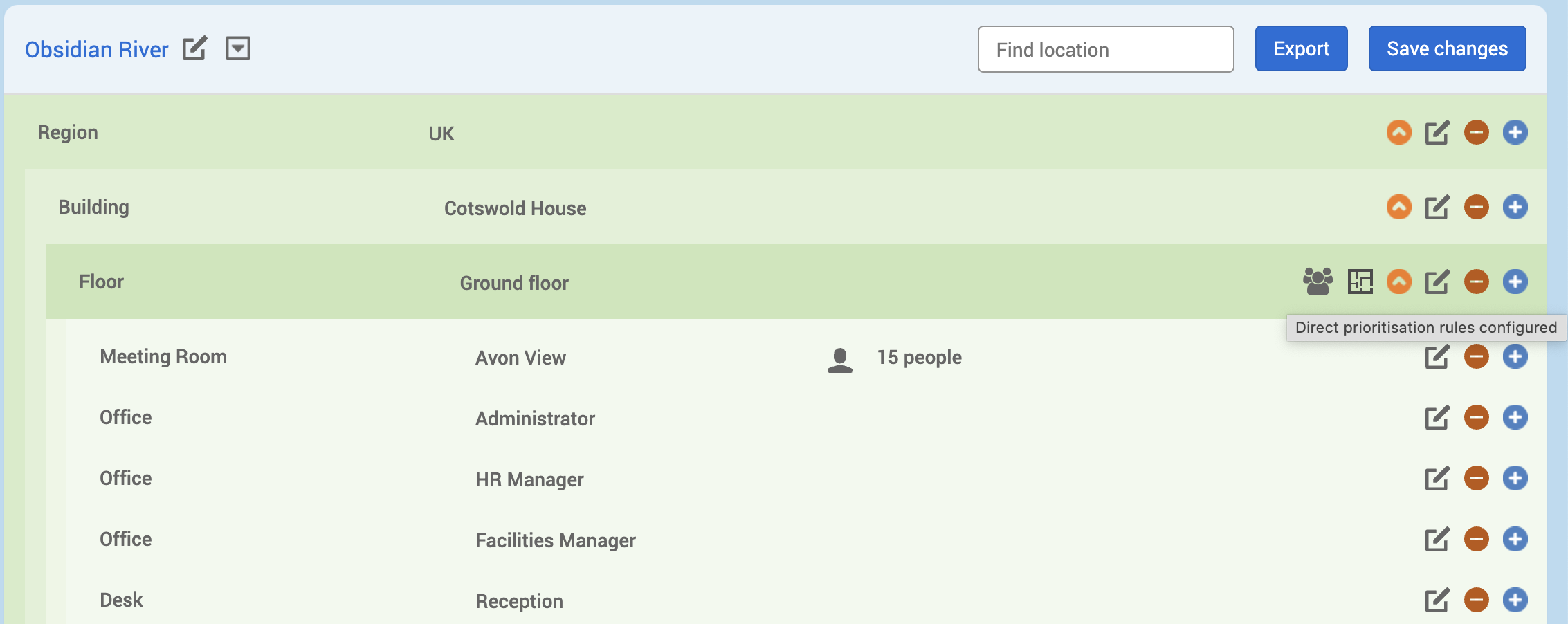This screenshot has width=1568, height=624.
Task: Delete the Administrator office
Action: [1476, 417]
